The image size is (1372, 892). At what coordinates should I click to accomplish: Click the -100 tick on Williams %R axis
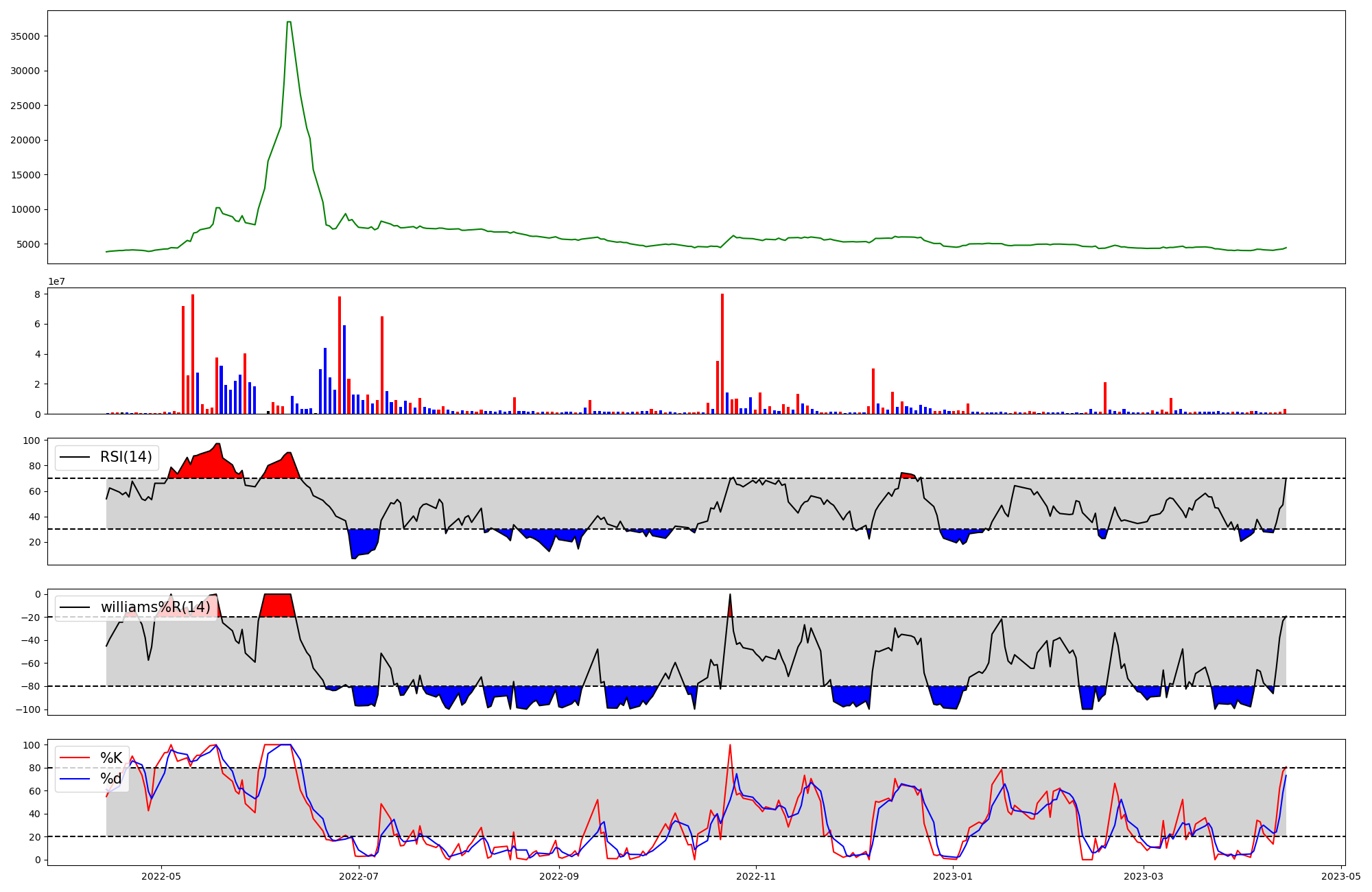[x=29, y=709]
